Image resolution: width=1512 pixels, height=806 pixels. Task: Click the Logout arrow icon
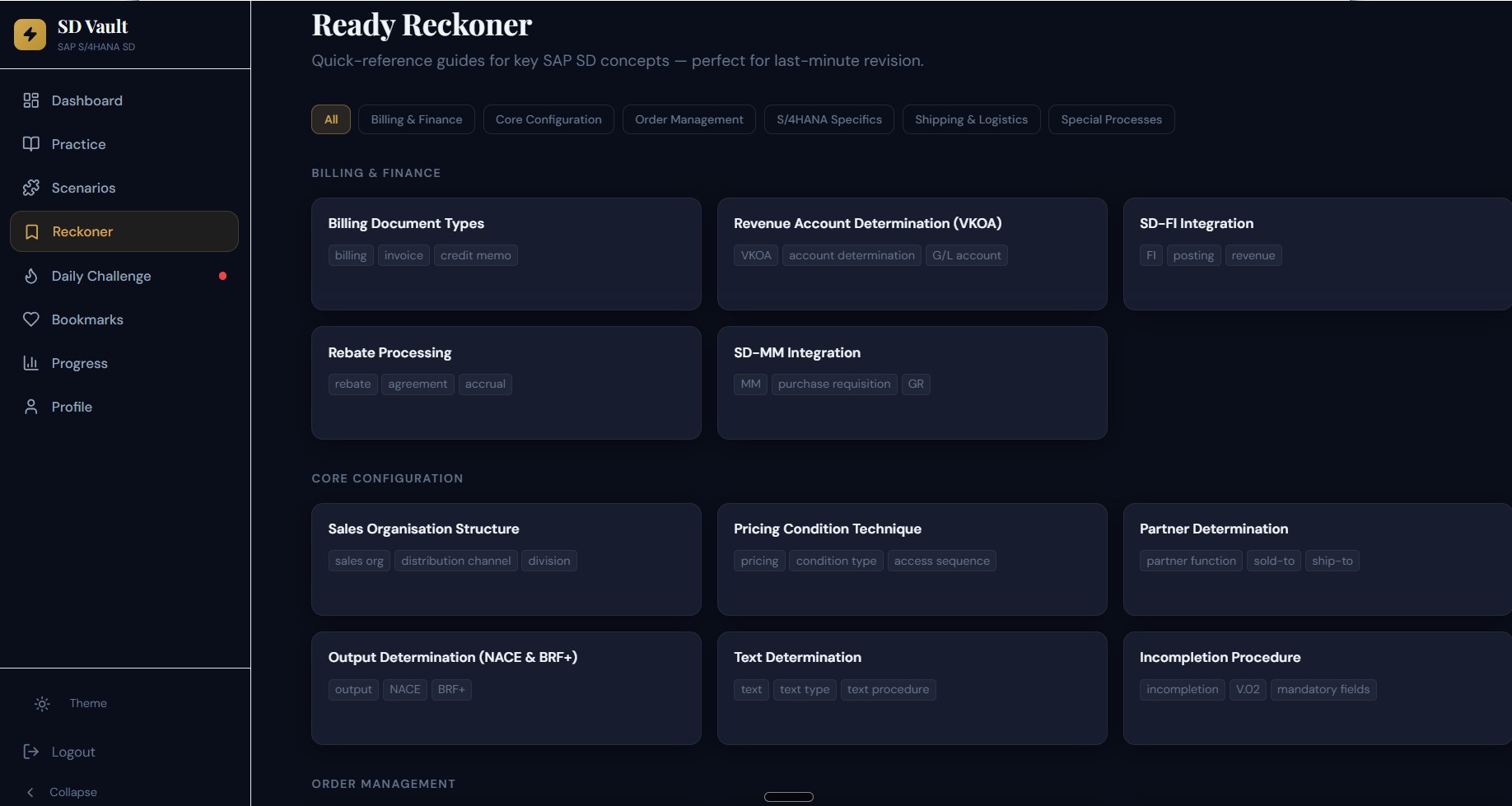(x=31, y=752)
